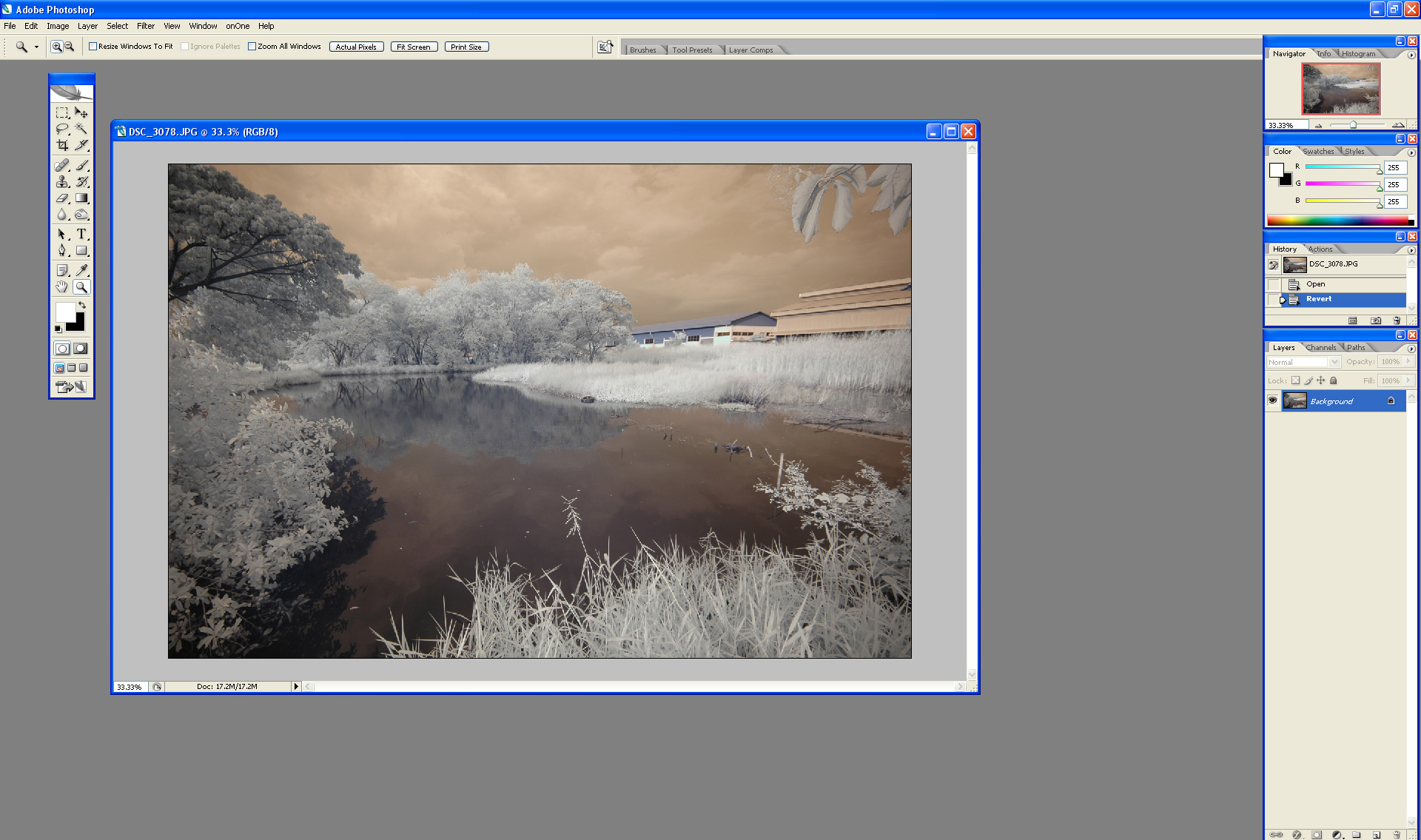Select the Horizontal Type tool
This screenshot has height=840, width=1421.
coord(81,234)
